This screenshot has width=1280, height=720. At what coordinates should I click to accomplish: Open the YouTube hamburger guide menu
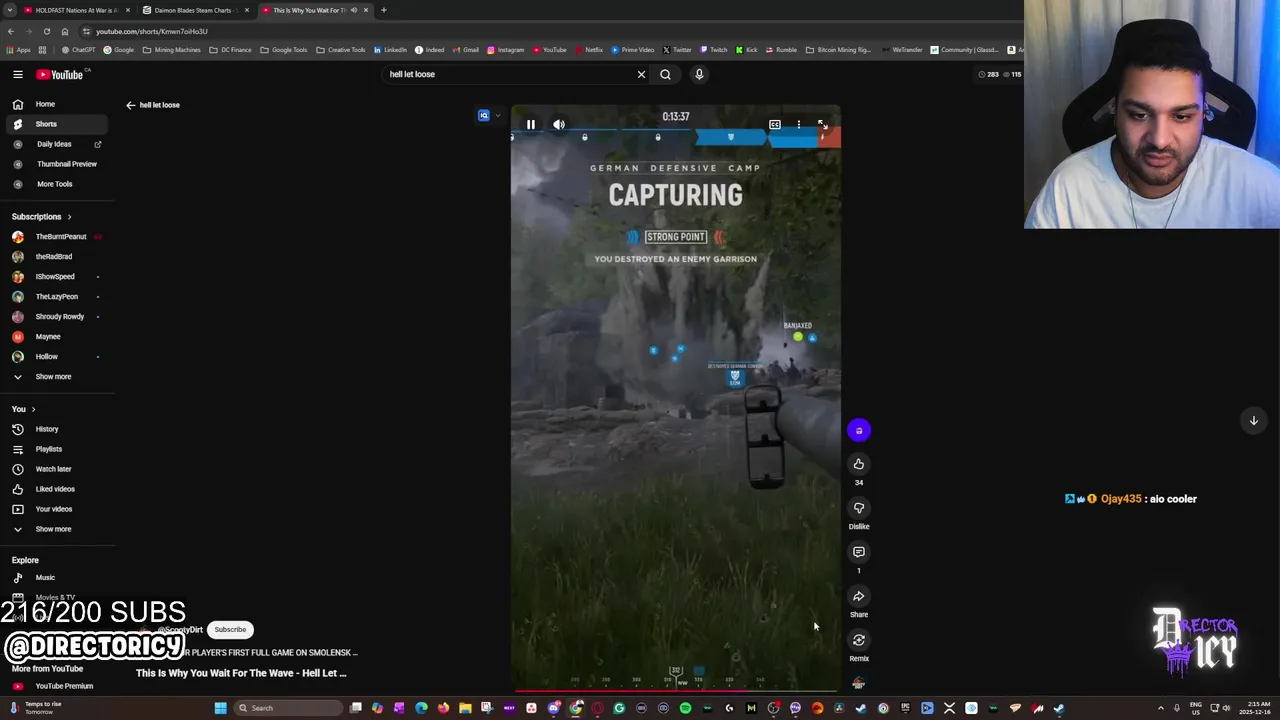click(18, 74)
